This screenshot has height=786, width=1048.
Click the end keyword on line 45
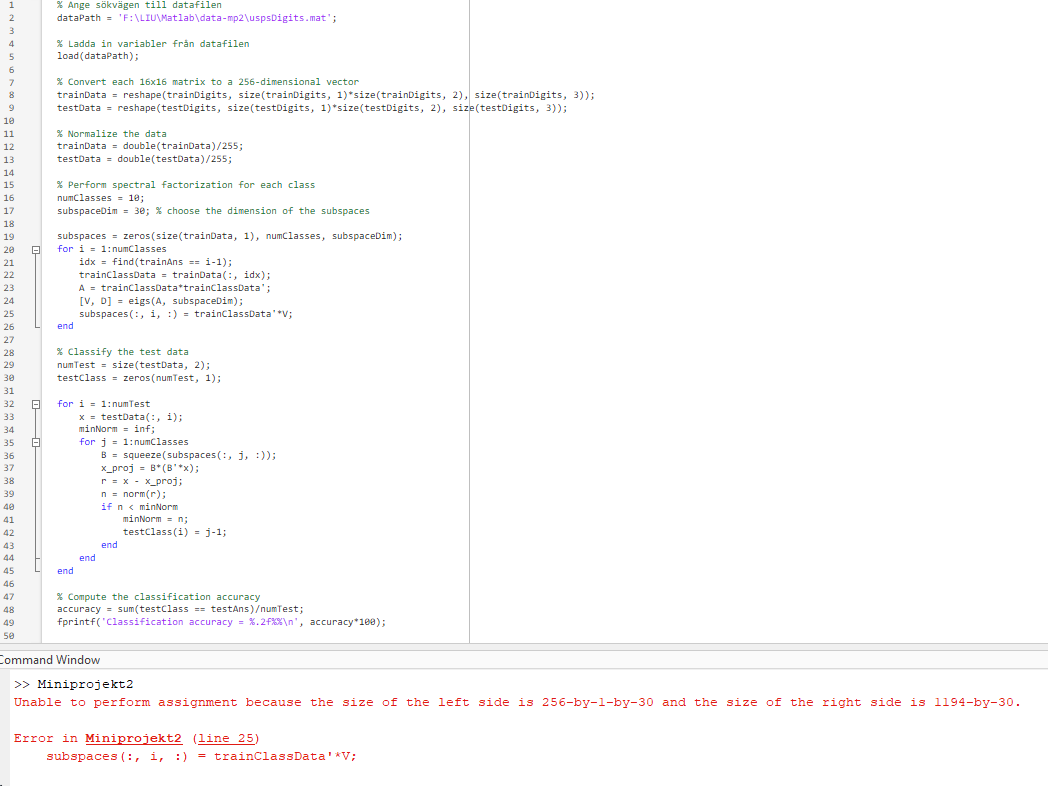[x=64, y=570]
